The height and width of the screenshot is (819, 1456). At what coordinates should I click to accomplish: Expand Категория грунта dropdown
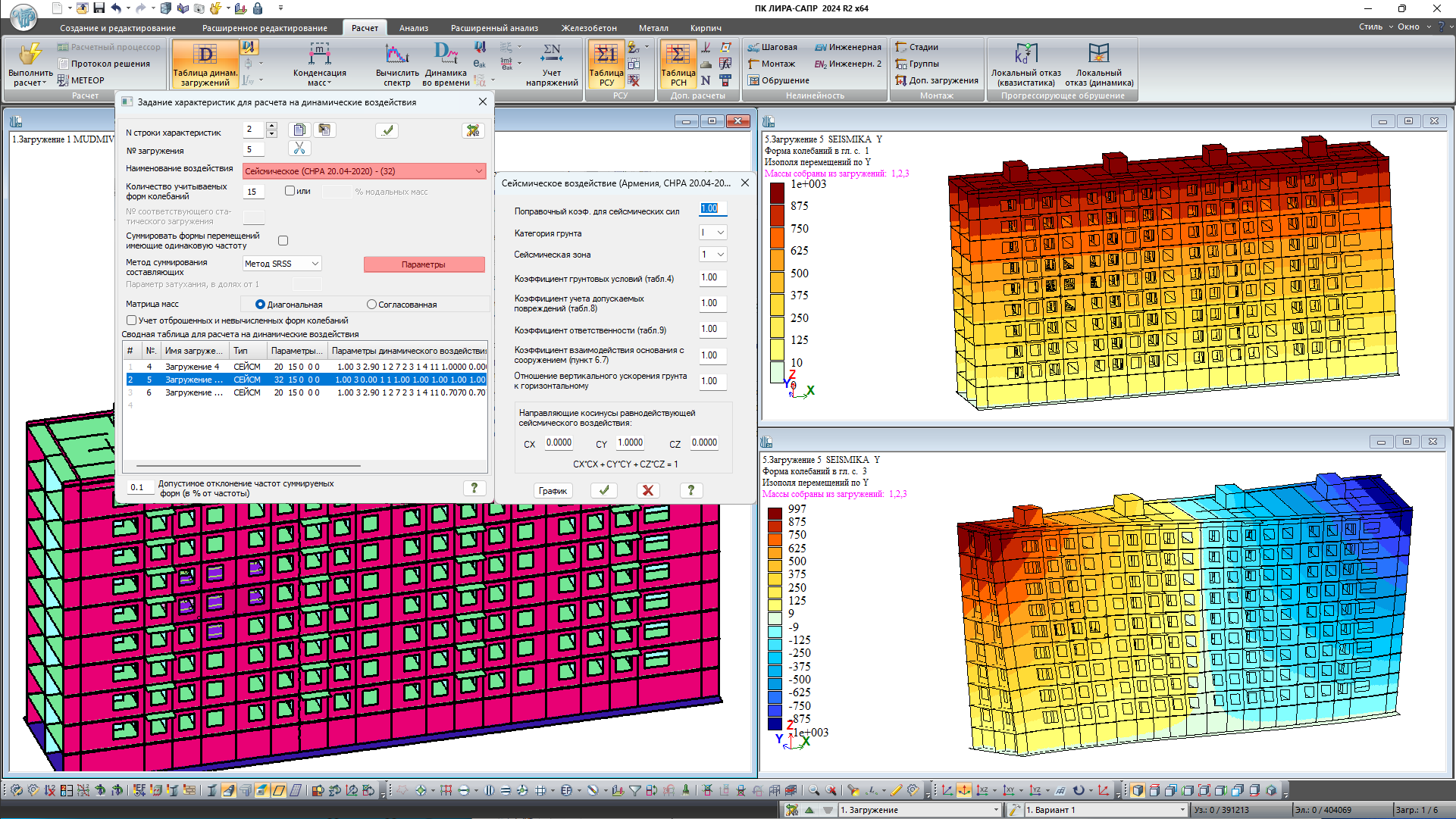click(x=720, y=233)
